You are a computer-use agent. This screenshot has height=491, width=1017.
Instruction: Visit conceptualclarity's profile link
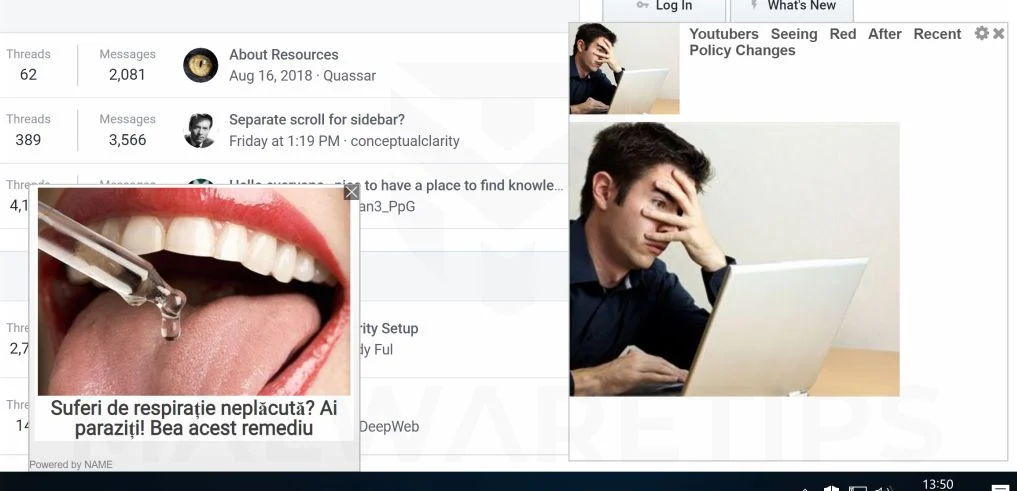click(405, 141)
